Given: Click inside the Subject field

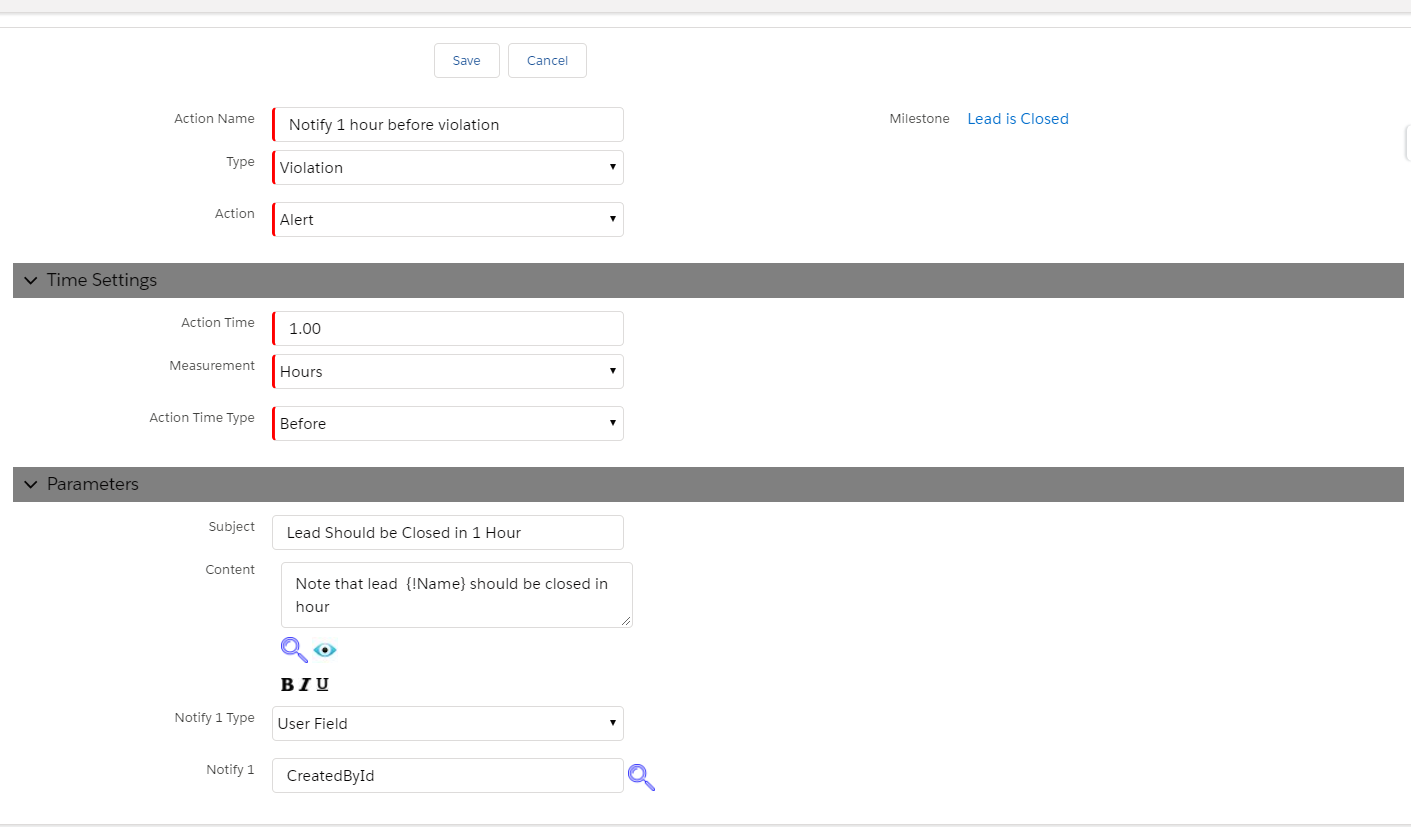Looking at the screenshot, I should click(447, 532).
